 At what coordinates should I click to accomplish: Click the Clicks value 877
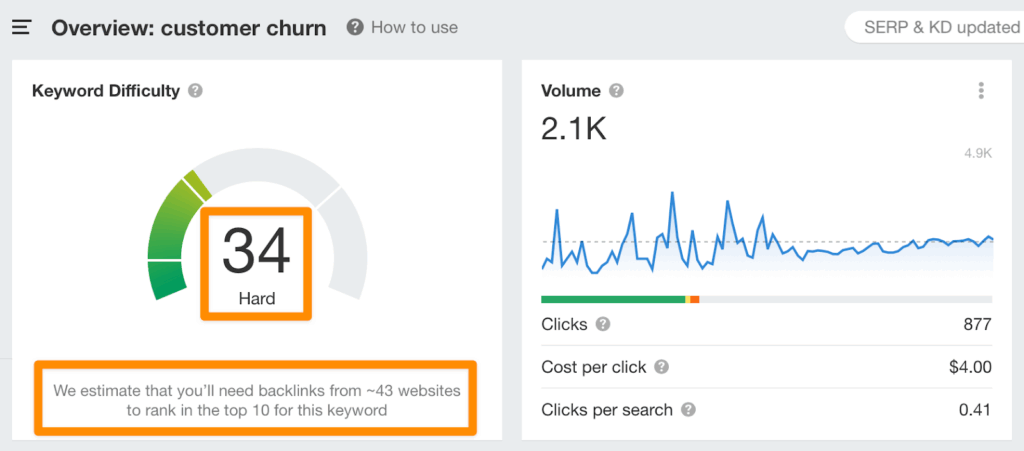977,325
